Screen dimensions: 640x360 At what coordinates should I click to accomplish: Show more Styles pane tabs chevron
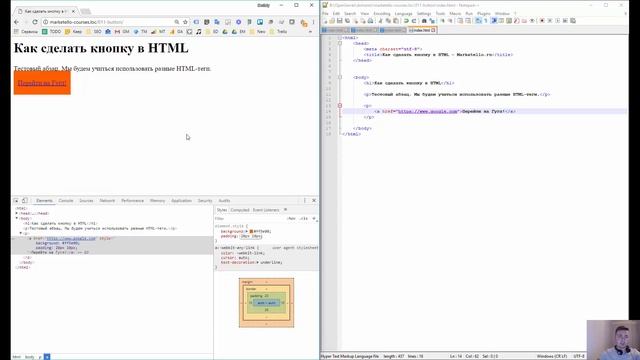285,210
